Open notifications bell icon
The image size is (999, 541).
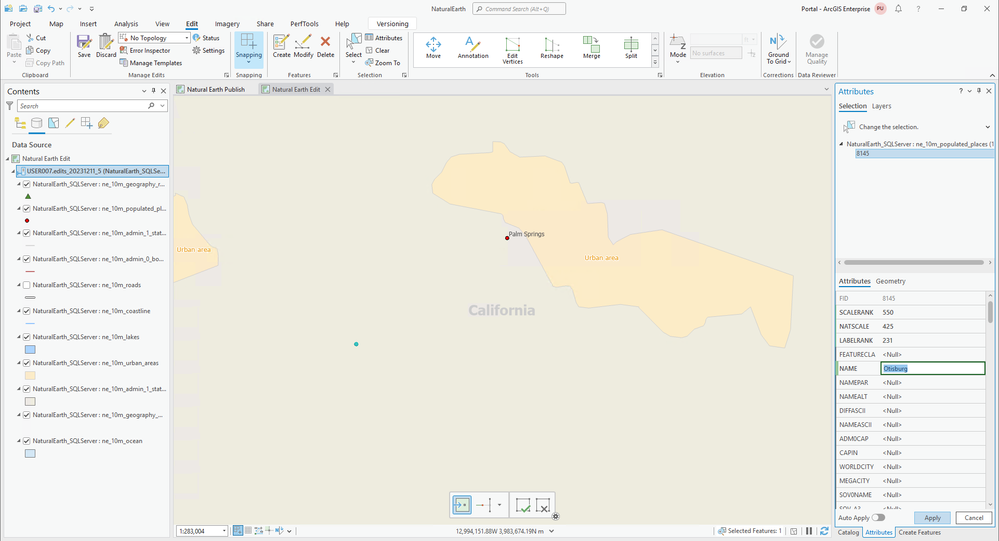tap(898, 9)
